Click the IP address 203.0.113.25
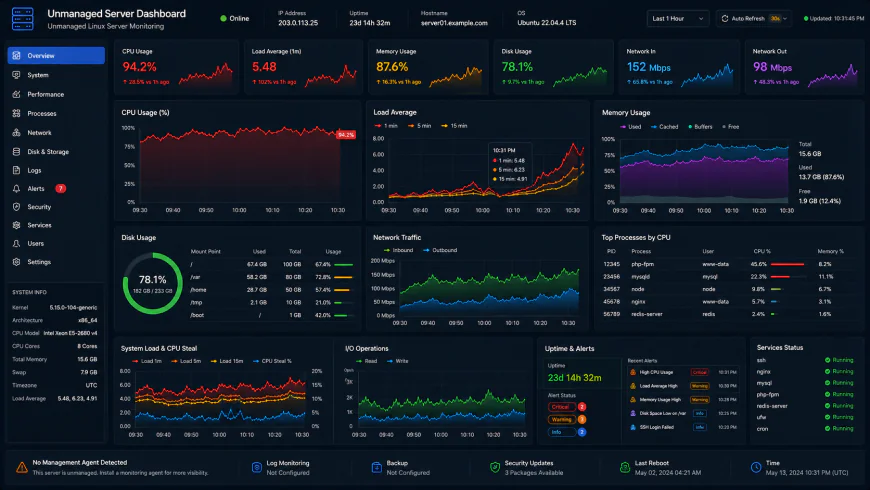Viewport: 870px width, 490px height. (x=298, y=23)
